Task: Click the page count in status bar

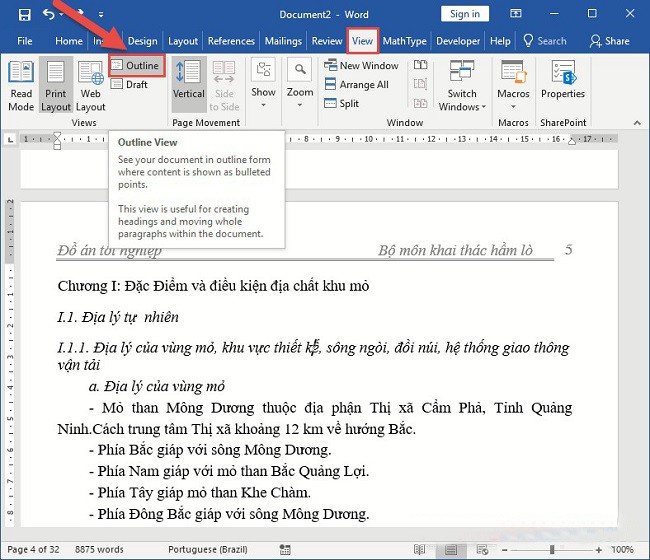Action: (33, 550)
